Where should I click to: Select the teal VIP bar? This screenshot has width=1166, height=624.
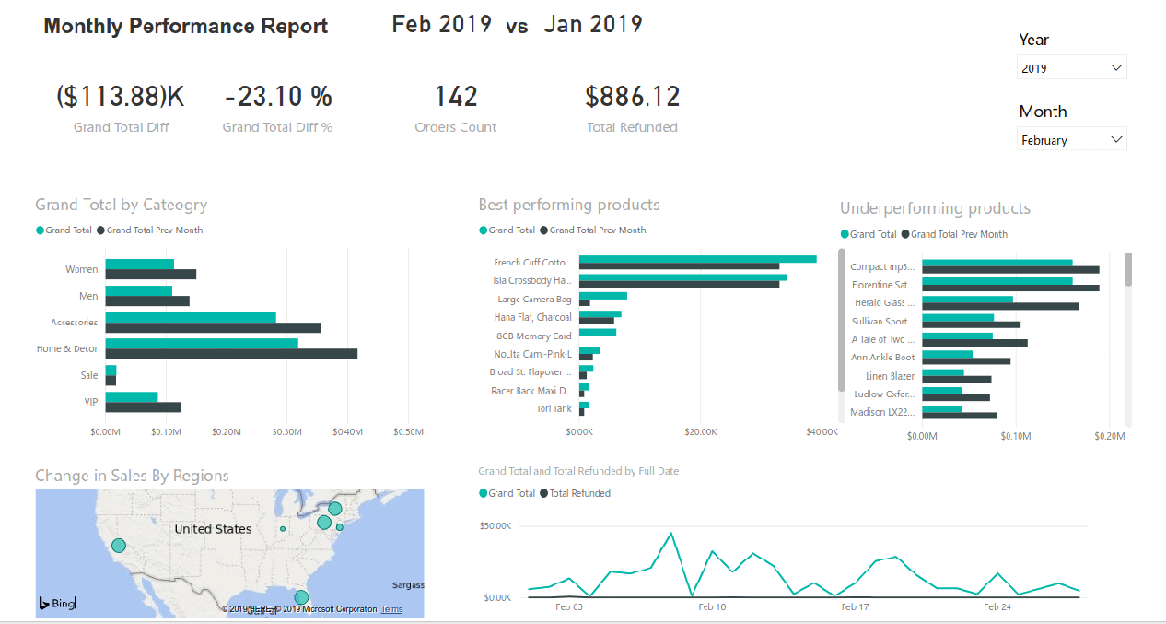[x=132, y=397]
